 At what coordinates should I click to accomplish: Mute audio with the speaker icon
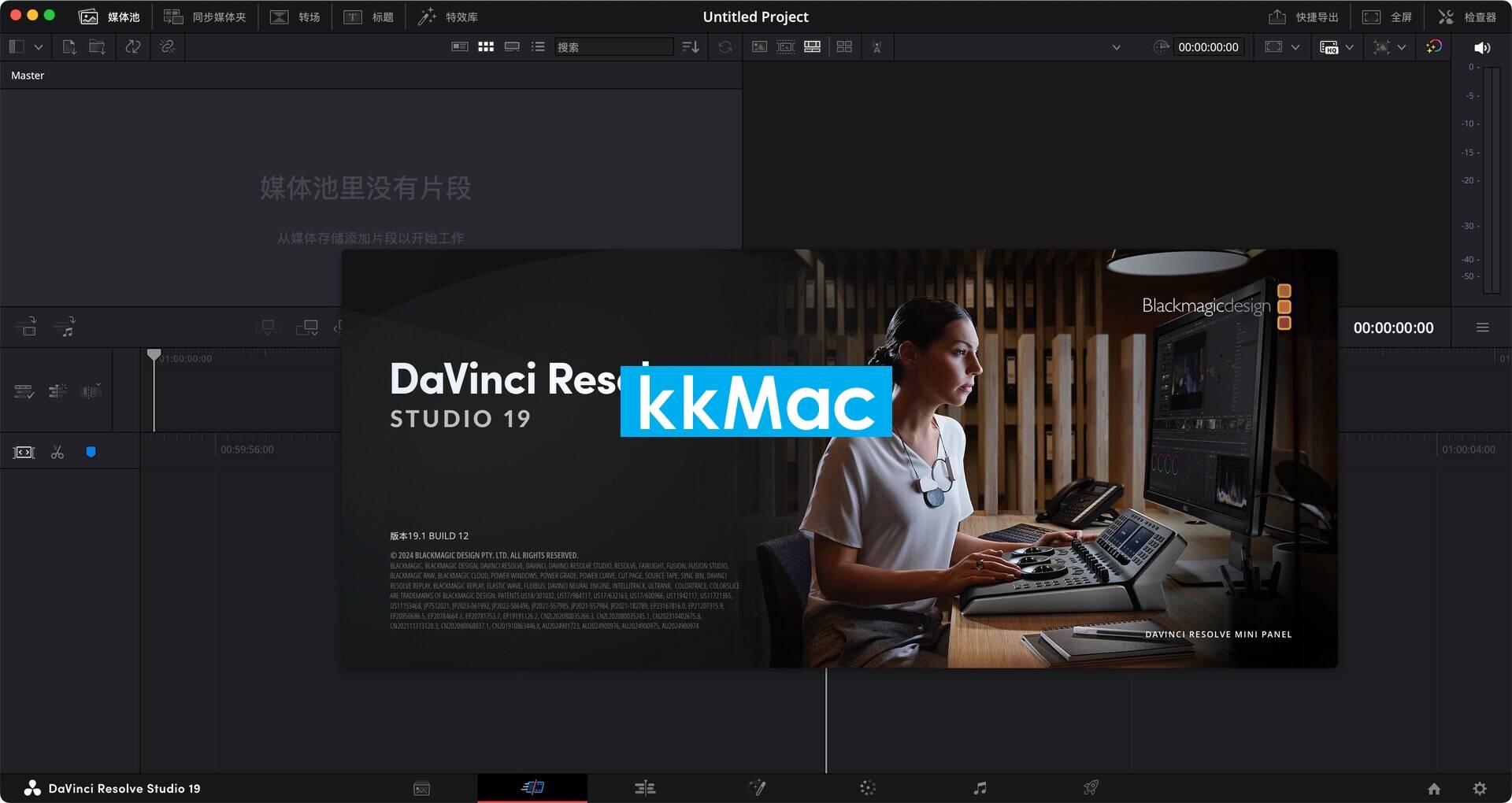(1482, 48)
